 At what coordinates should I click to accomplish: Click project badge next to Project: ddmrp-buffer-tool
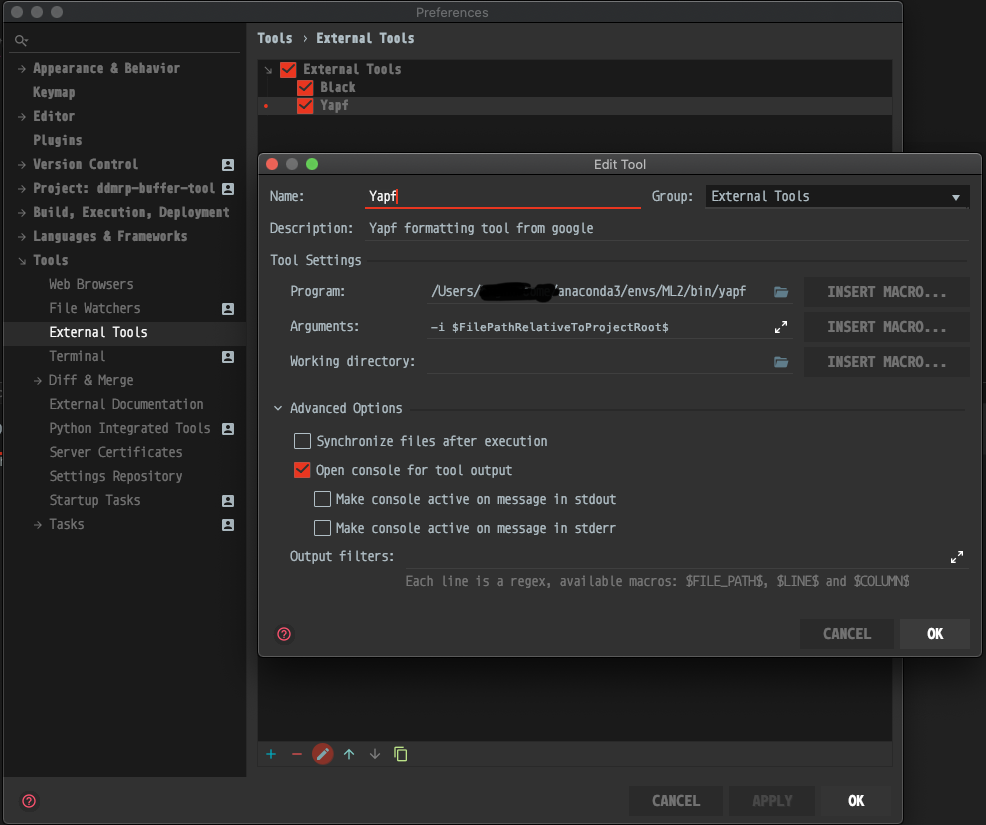coord(228,189)
